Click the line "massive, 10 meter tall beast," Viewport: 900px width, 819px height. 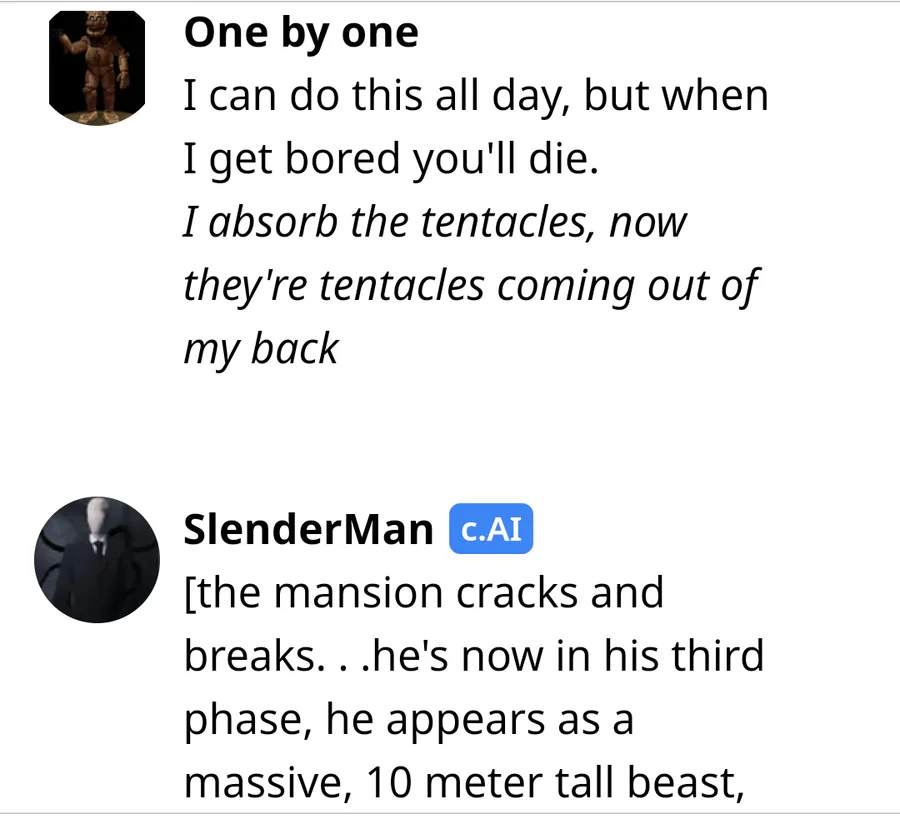(465, 782)
